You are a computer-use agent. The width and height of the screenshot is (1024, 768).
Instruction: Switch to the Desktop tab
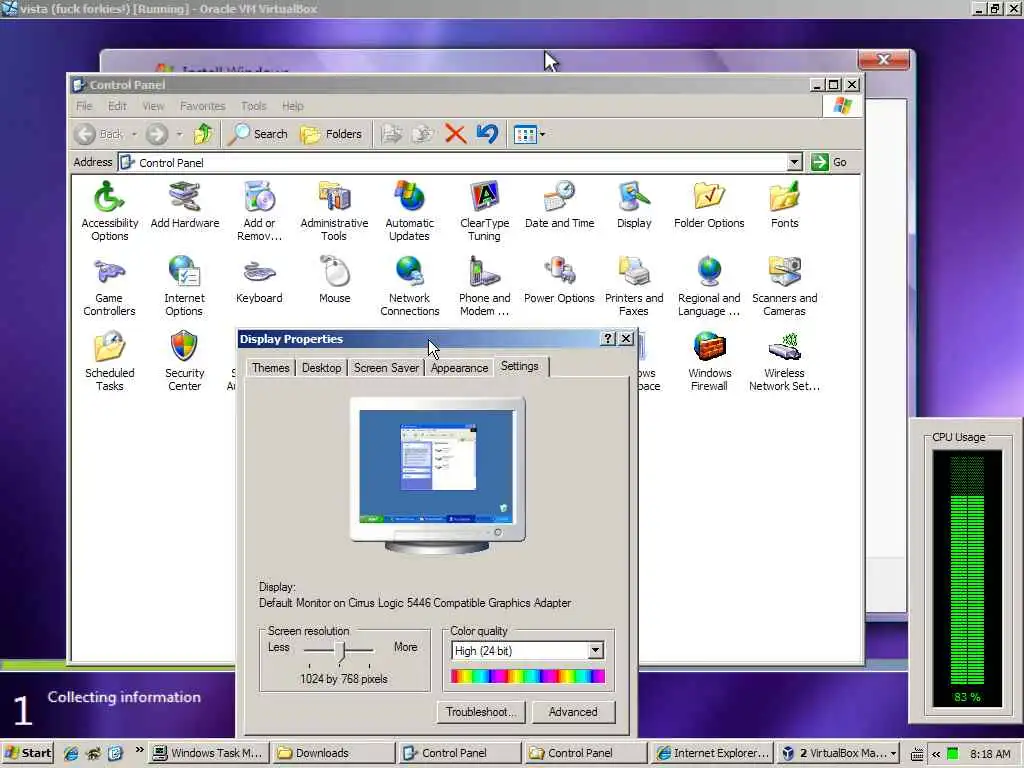pyautogui.click(x=321, y=368)
